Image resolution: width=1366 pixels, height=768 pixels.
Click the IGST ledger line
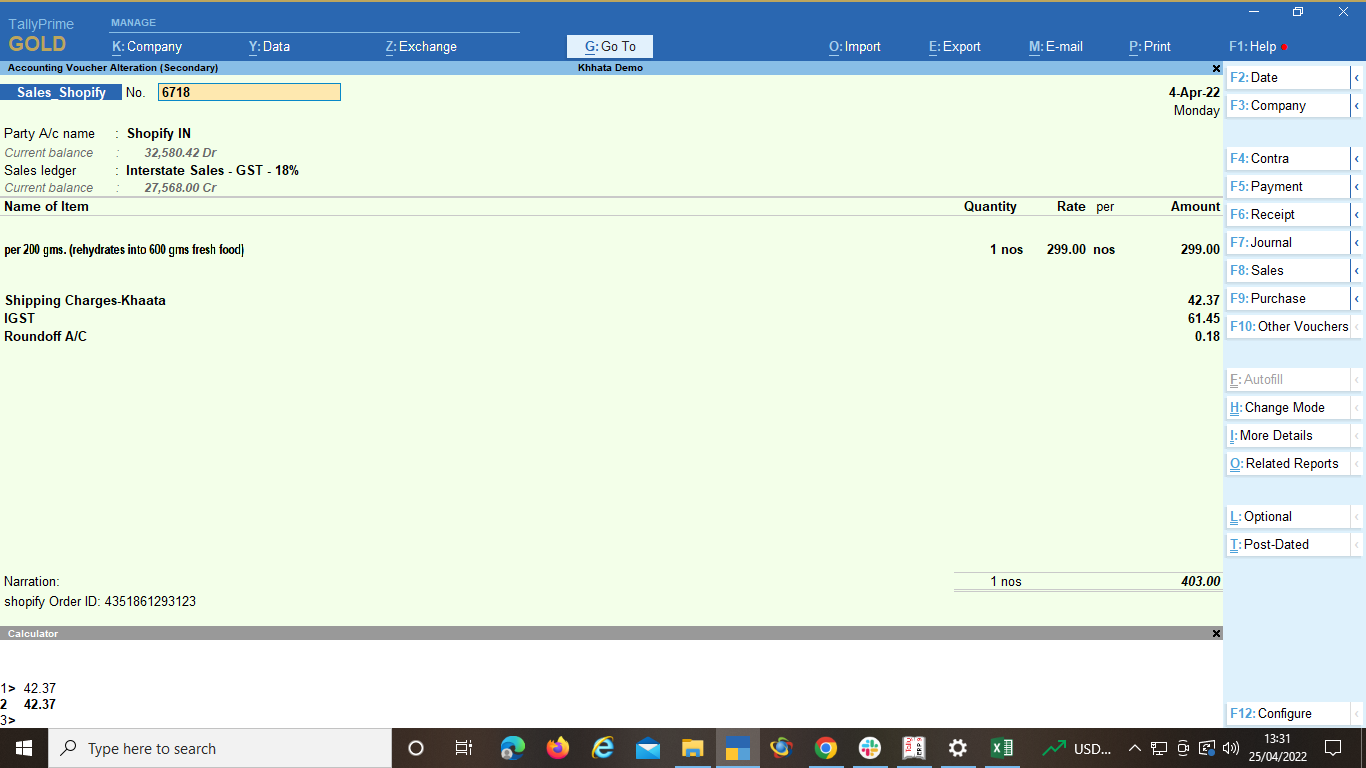[x=19, y=318]
